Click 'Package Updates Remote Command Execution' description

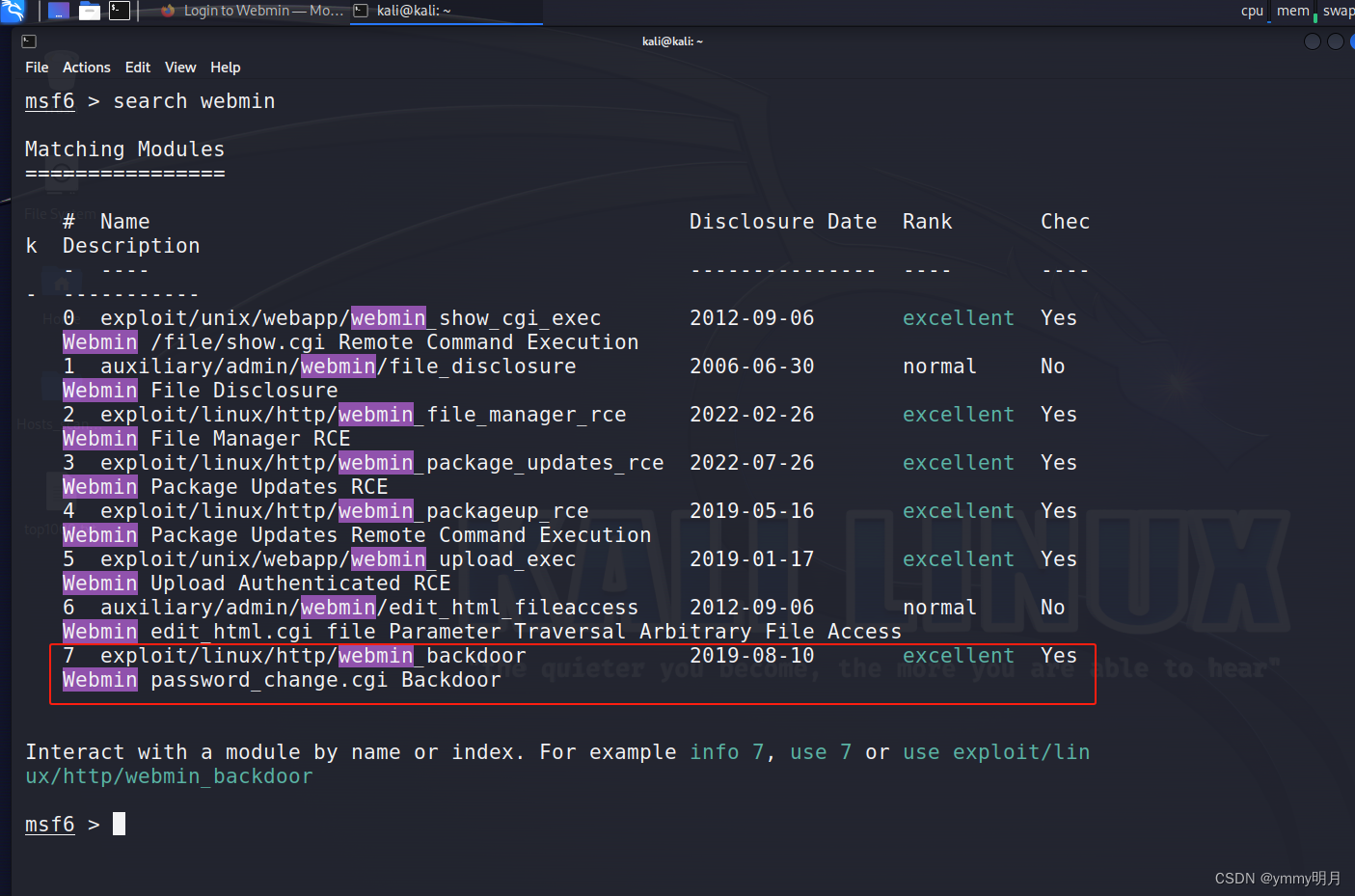tap(401, 535)
